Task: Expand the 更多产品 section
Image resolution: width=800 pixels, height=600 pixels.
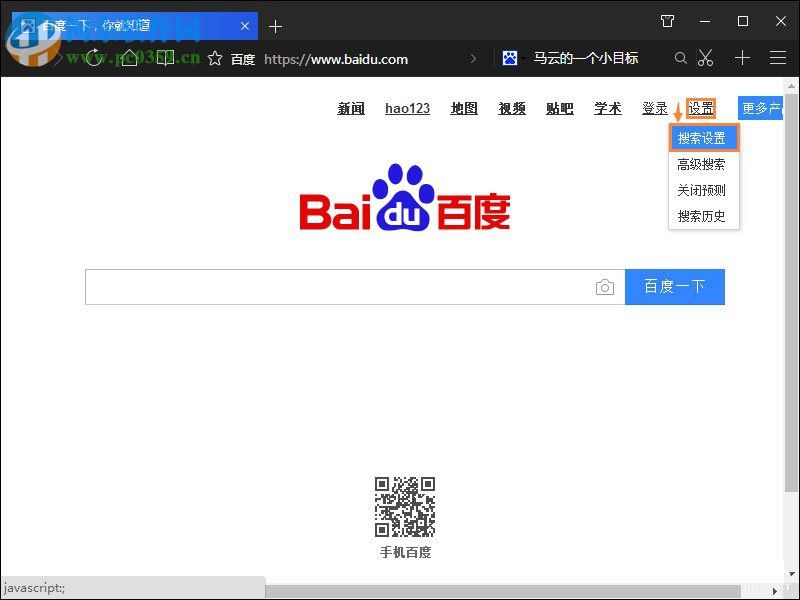Action: click(x=761, y=108)
